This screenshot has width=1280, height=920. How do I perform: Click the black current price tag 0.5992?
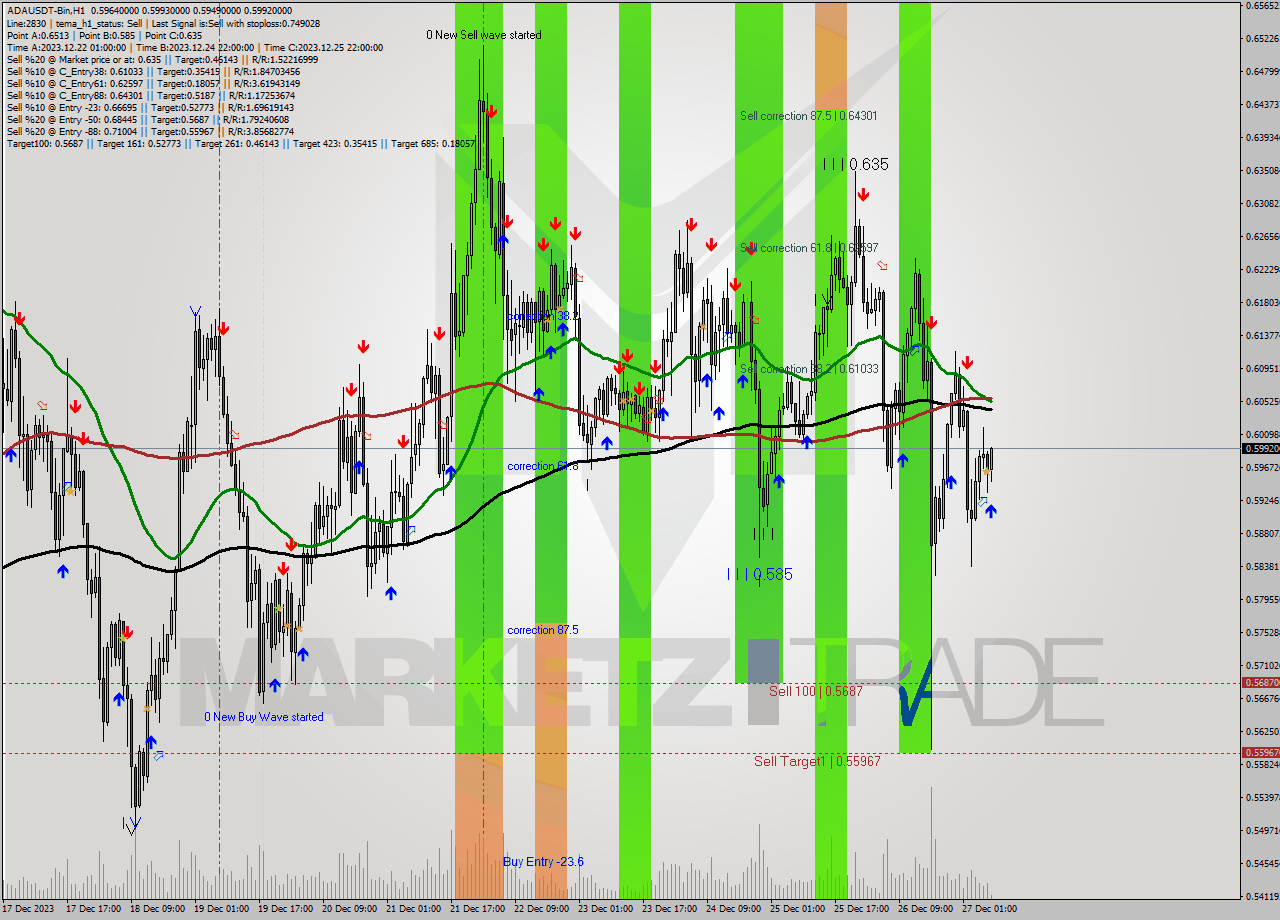coord(1260,449)
